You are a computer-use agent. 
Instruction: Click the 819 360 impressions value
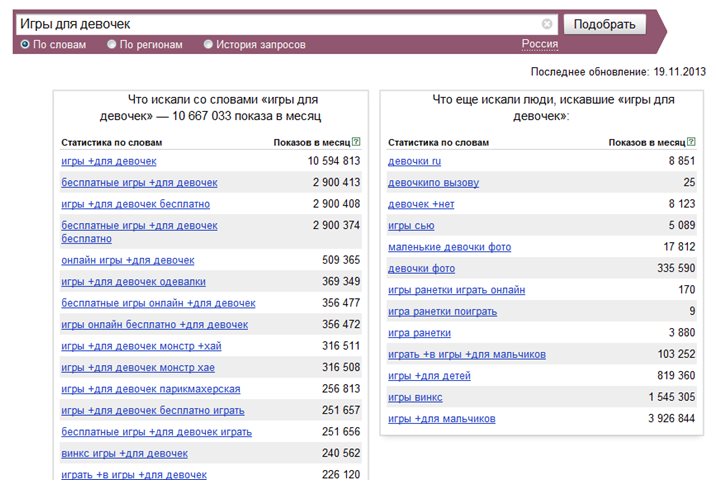[x=676, y=376]
